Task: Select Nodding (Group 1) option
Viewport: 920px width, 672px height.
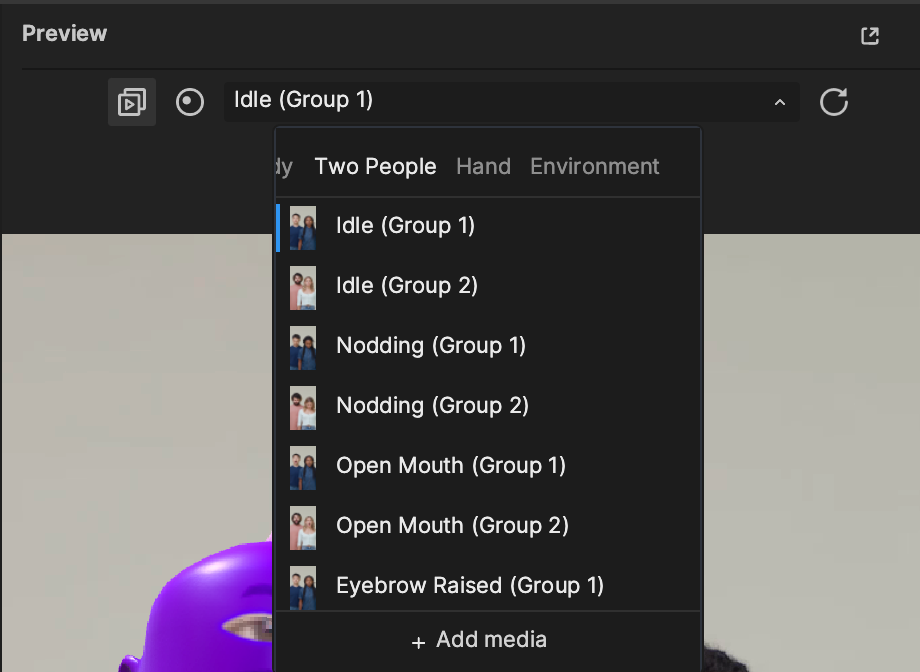Action: (488, 347)
